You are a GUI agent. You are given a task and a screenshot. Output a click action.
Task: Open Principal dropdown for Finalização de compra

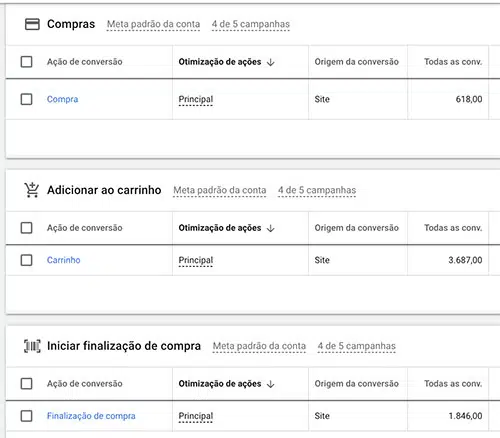(x=196, y=416)
